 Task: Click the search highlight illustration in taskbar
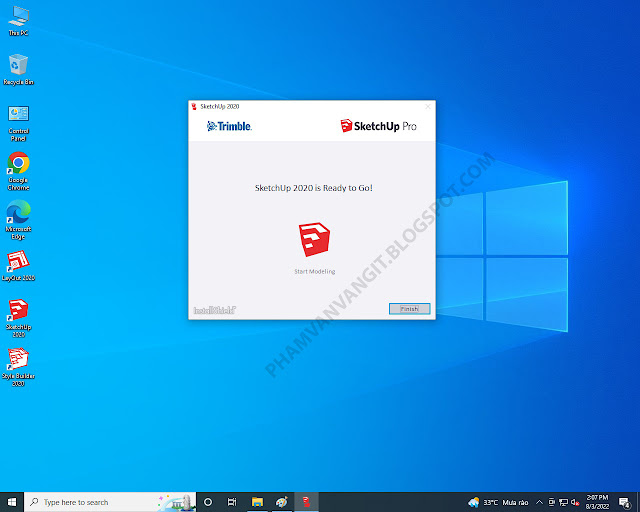176,502
